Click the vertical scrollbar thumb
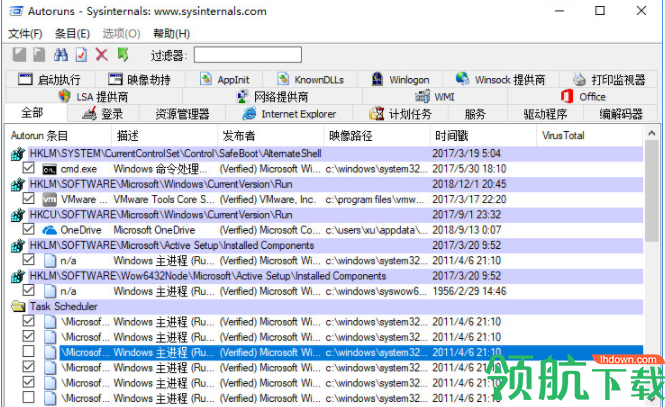The width and height of the screenshot is (665, 407). (x=652, y=191)
